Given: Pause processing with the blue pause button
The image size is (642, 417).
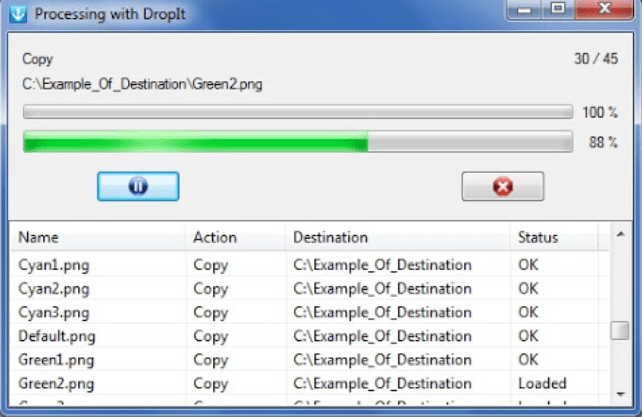Looking at the screenshot, I should pos(138,186).
